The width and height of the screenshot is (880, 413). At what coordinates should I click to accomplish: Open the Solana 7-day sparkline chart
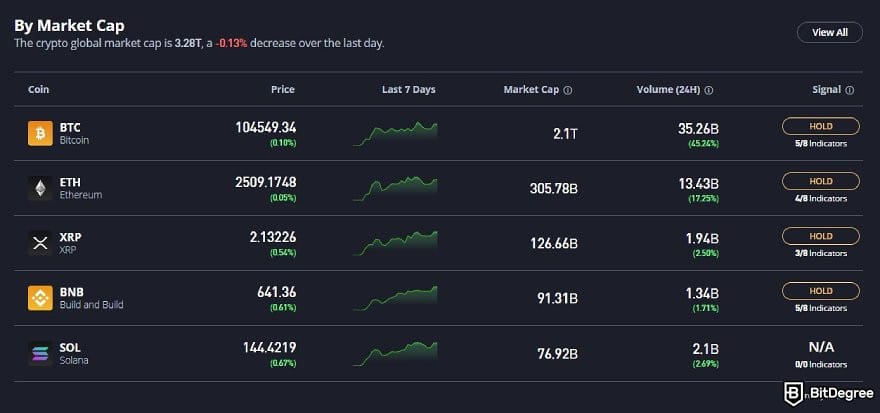pos(395,353)
